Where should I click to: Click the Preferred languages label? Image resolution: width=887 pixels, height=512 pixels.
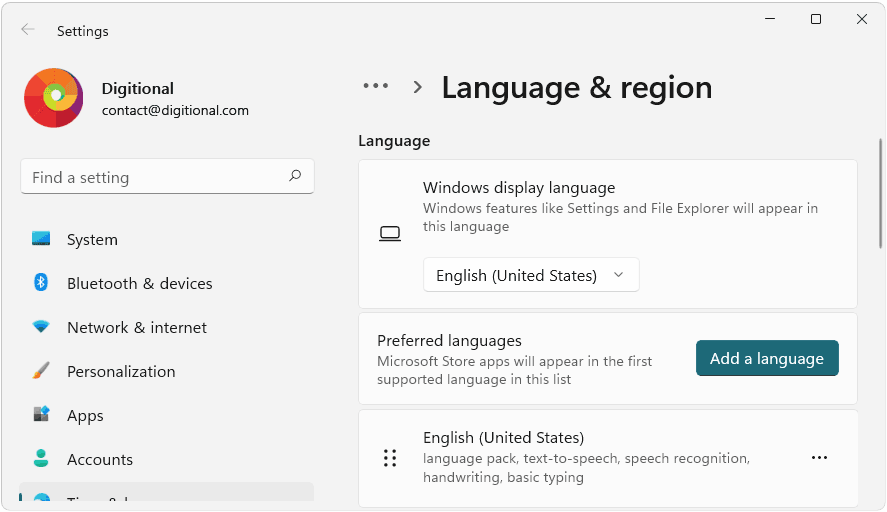(x=449, y=341)
